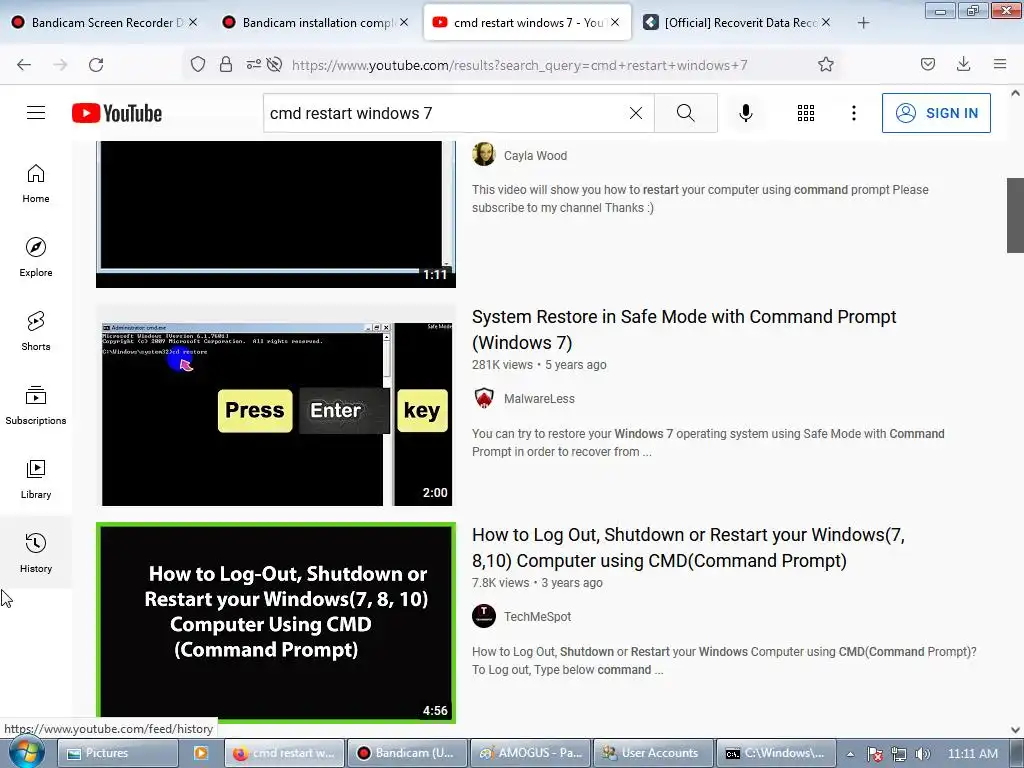Switch to C:\Windows command prompt taskbar item
Image resolution: width=1024 pixels, height=768 pixels.
tap(777, 753)
